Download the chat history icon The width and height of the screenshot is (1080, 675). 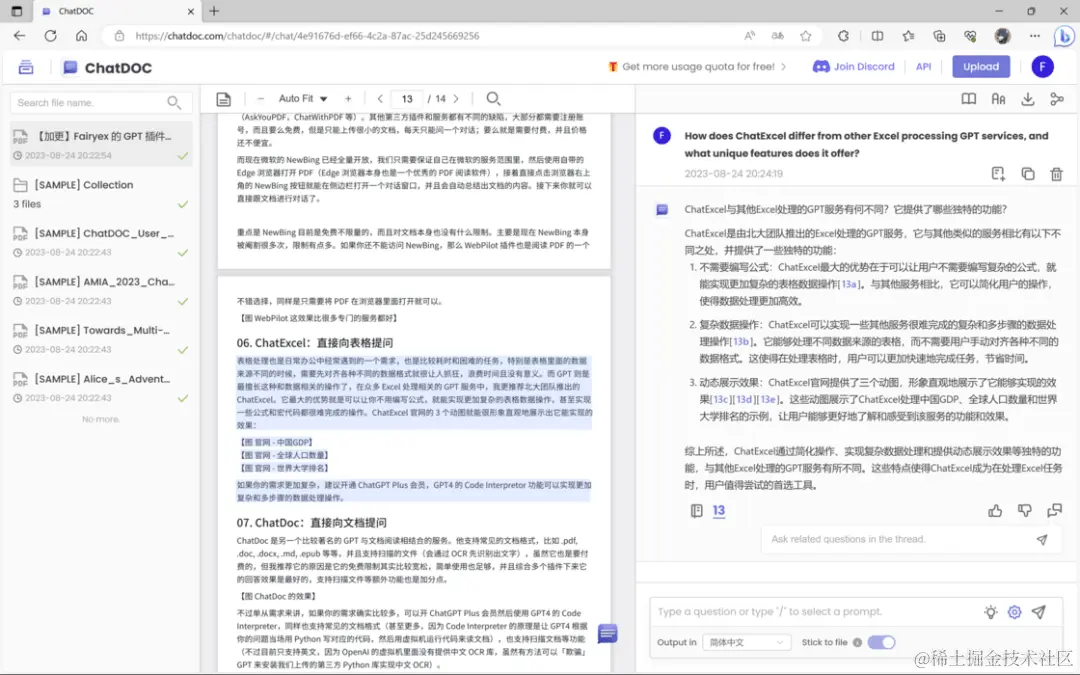click(x=1028, y=99)
